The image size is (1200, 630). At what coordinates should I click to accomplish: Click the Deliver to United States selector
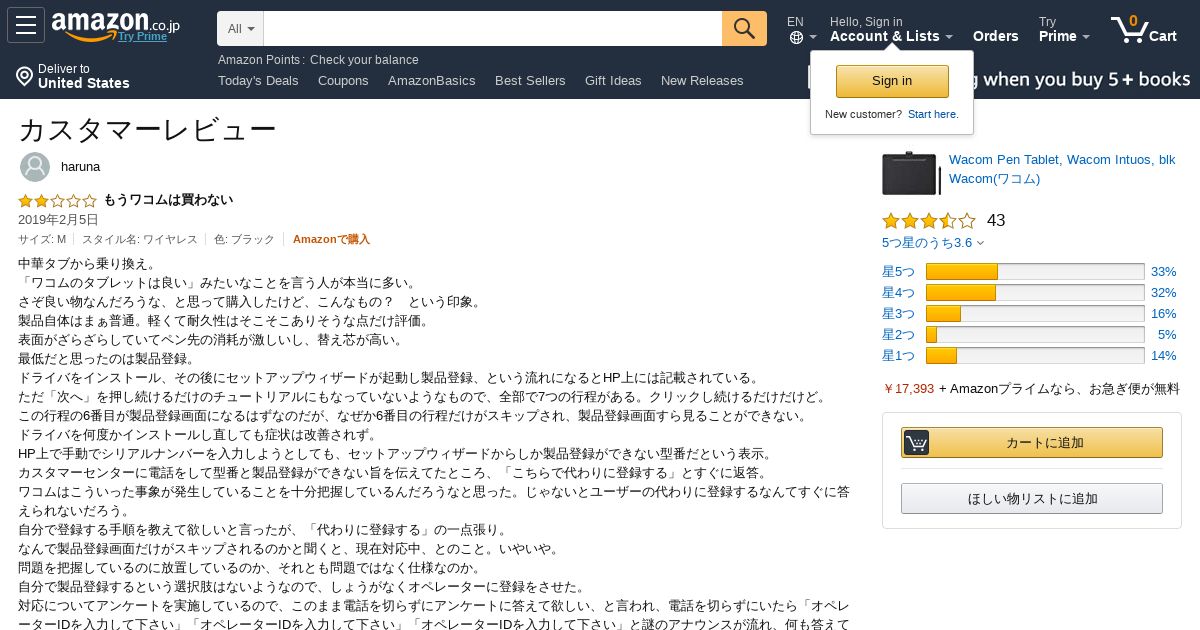[73, 76]
